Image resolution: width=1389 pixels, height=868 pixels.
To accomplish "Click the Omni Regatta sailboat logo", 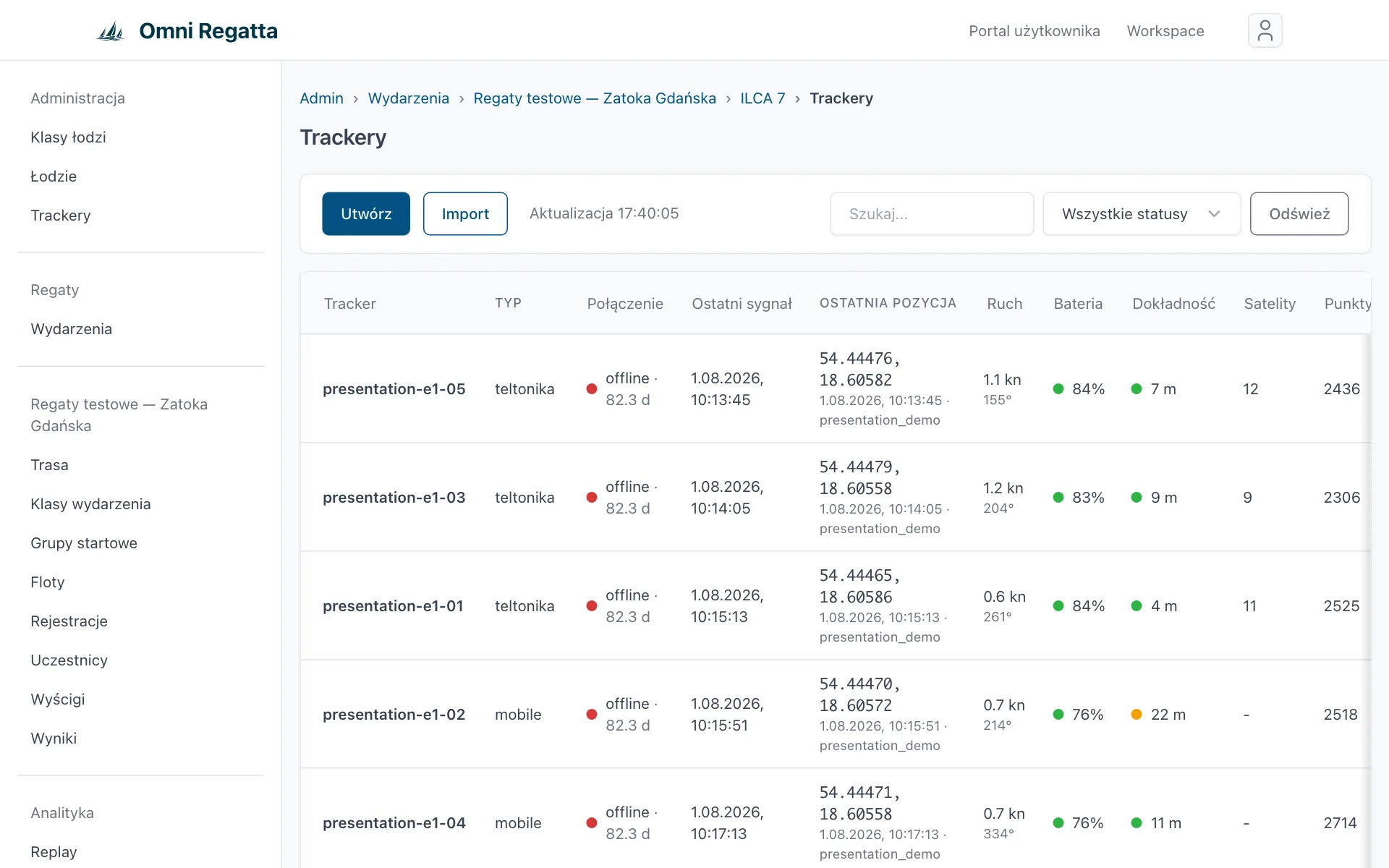I will pos(110,31).
